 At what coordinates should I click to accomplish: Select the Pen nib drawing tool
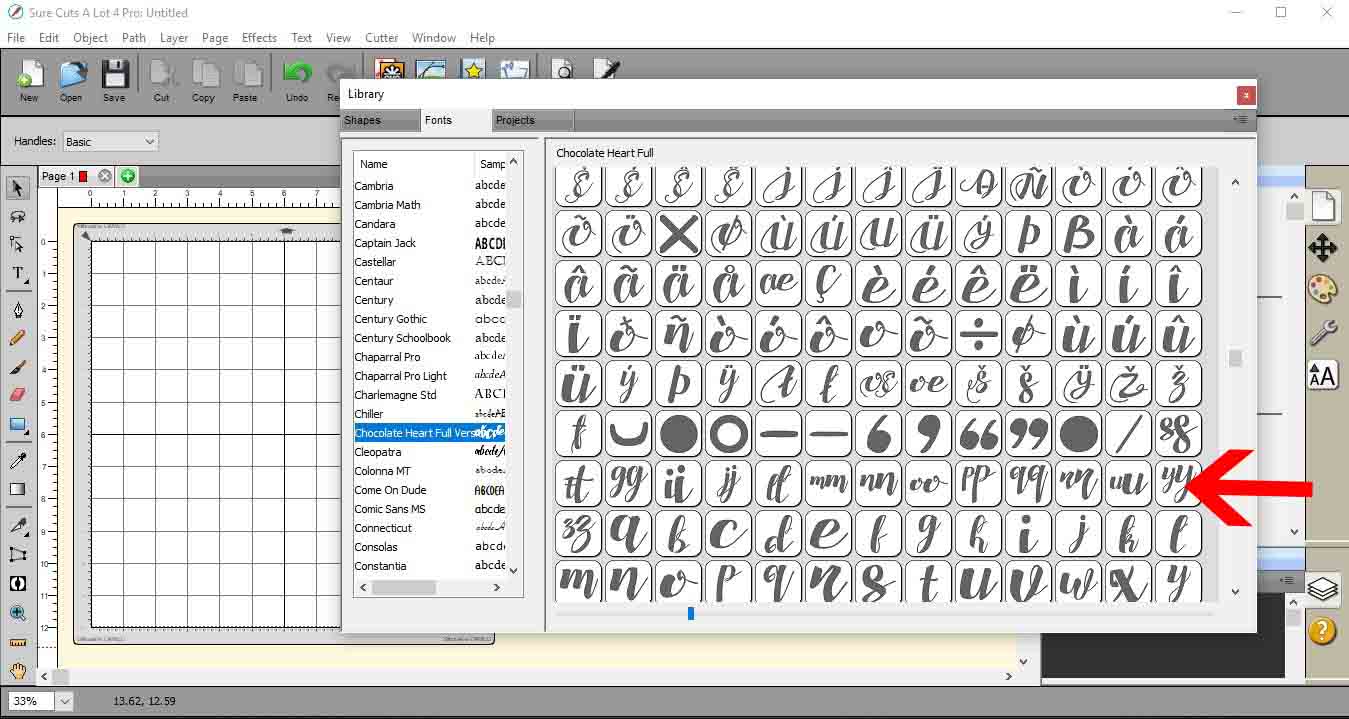click(x=17, y=310)
